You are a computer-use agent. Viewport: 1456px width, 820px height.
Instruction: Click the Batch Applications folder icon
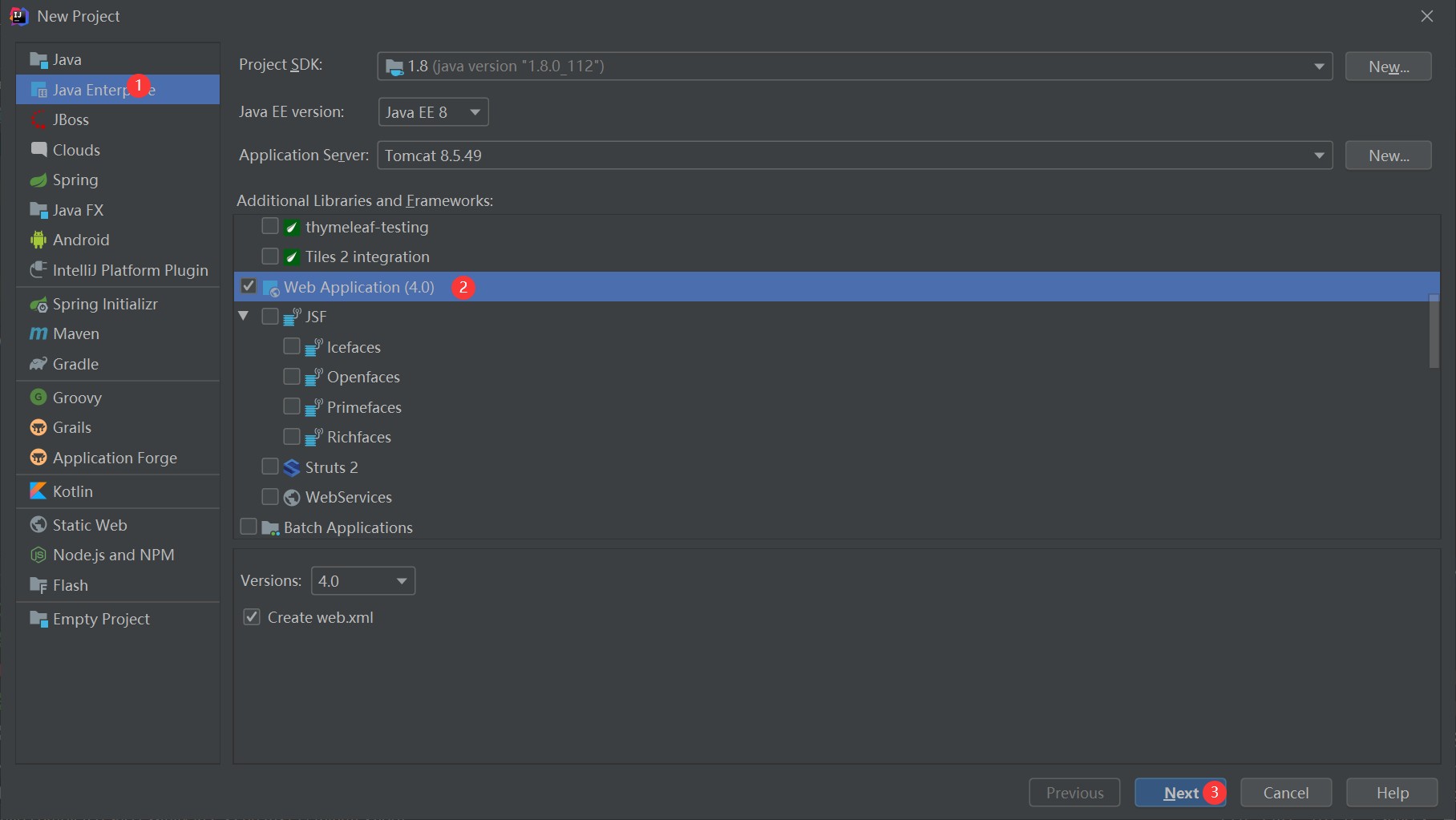pos(270,527)
